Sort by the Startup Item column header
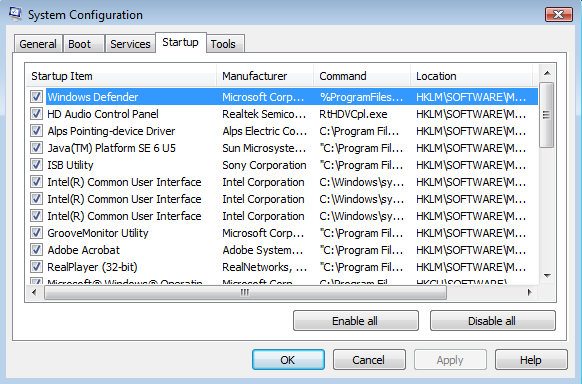This screenshot has height=384, width=582. coord(121,76)
